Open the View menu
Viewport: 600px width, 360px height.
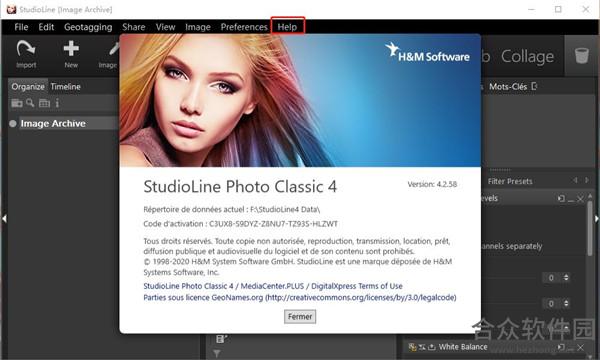point(165,27)
